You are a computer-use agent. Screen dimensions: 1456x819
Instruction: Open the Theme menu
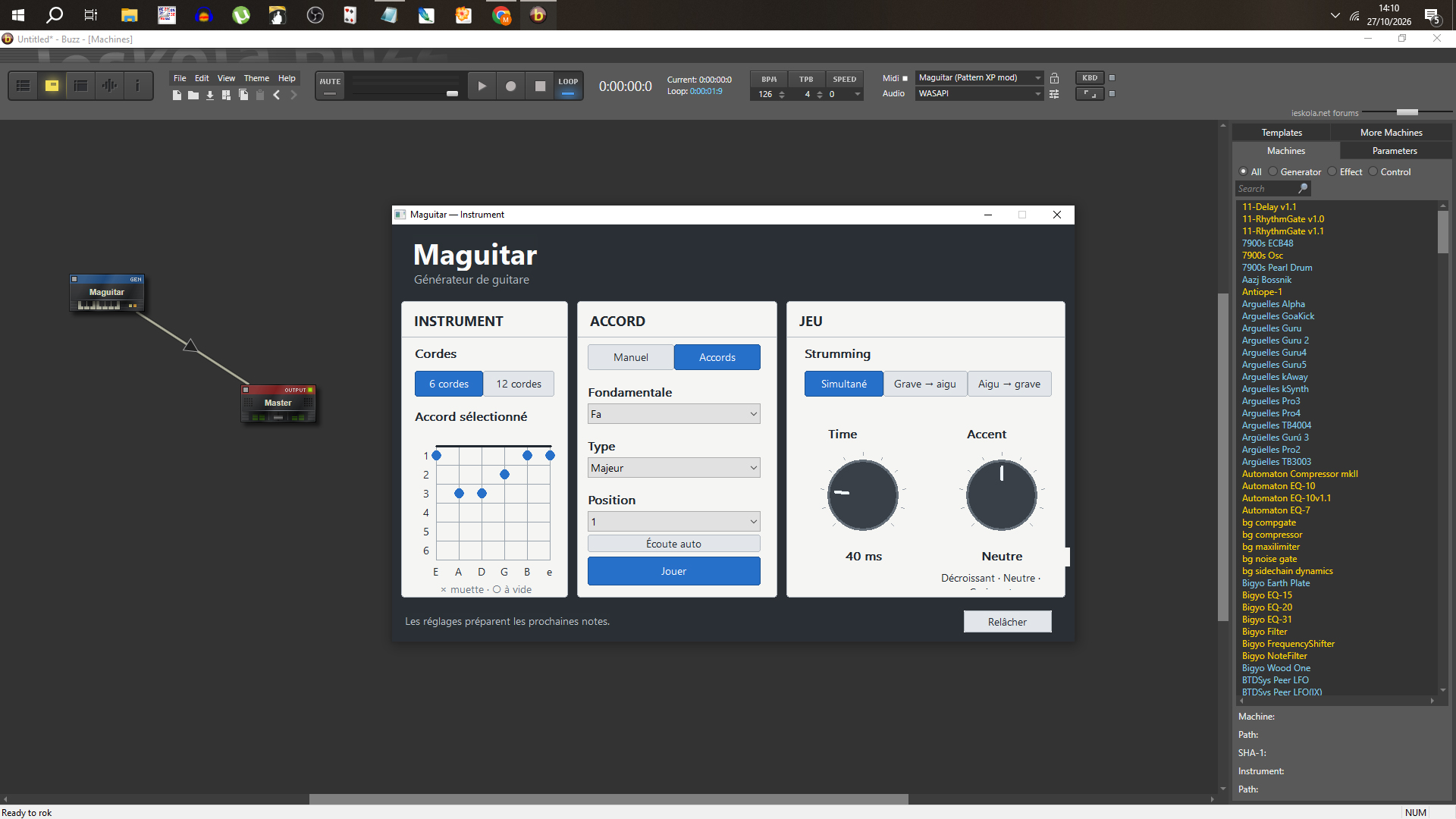(x=256, y=78)
